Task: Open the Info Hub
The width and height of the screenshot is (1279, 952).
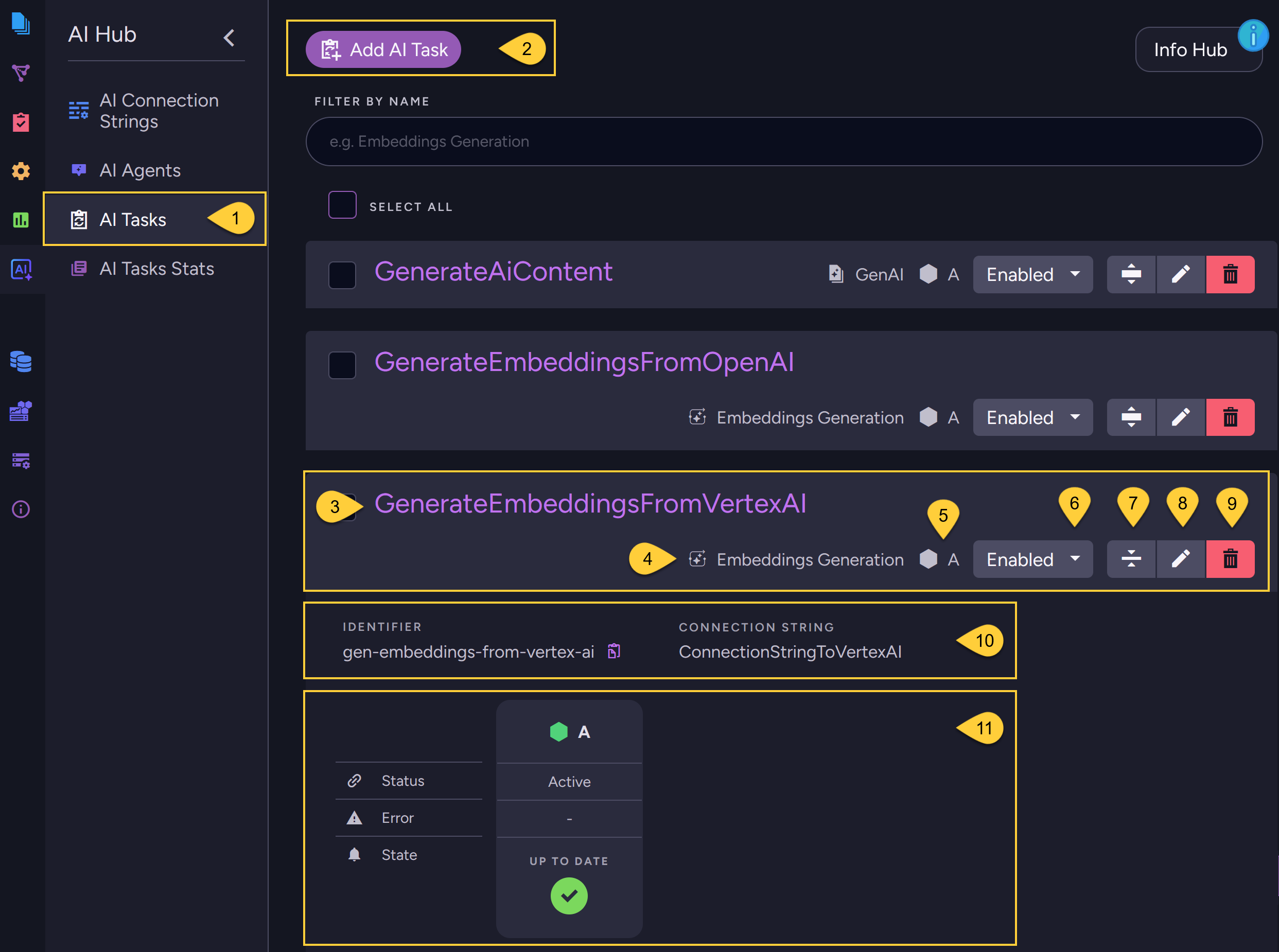Action: [x=1191, y=49]
